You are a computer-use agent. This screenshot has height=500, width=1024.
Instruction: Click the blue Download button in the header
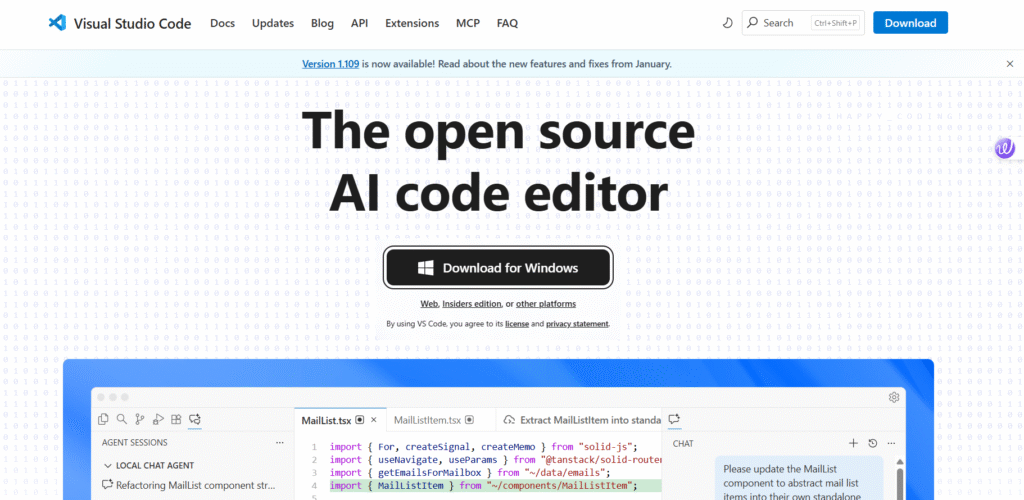point(910,23)
